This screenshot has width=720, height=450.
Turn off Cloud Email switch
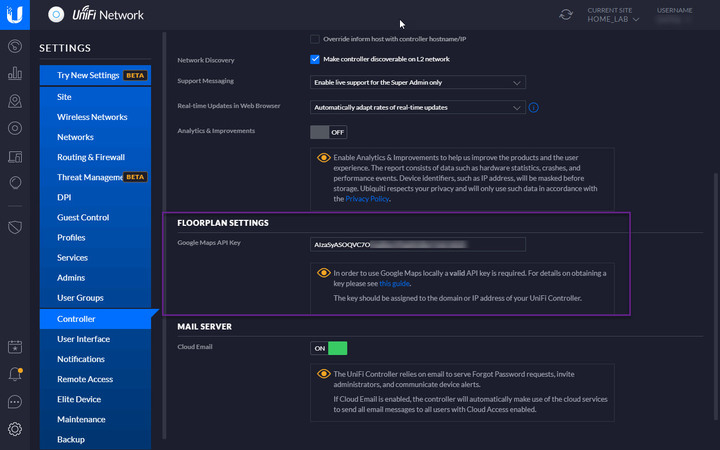click(x=328, y=348)
